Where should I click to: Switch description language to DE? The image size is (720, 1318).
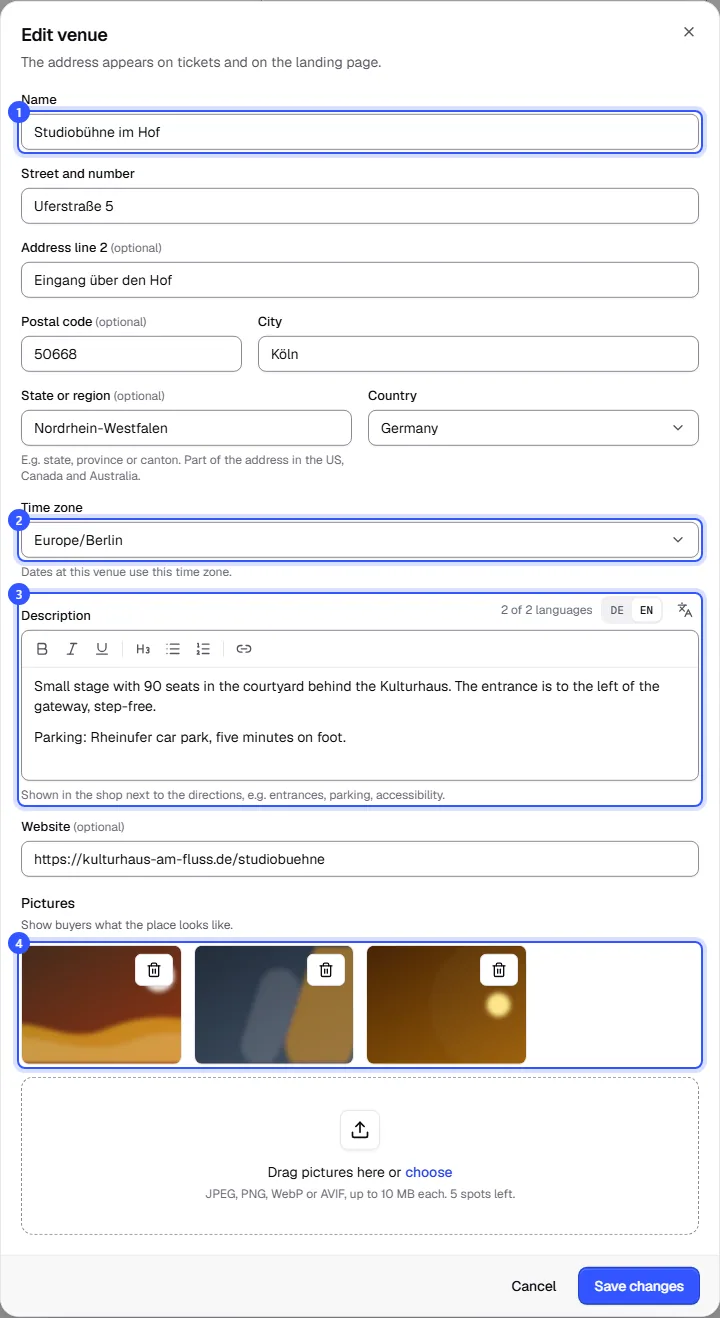click(x=617, y=610)
